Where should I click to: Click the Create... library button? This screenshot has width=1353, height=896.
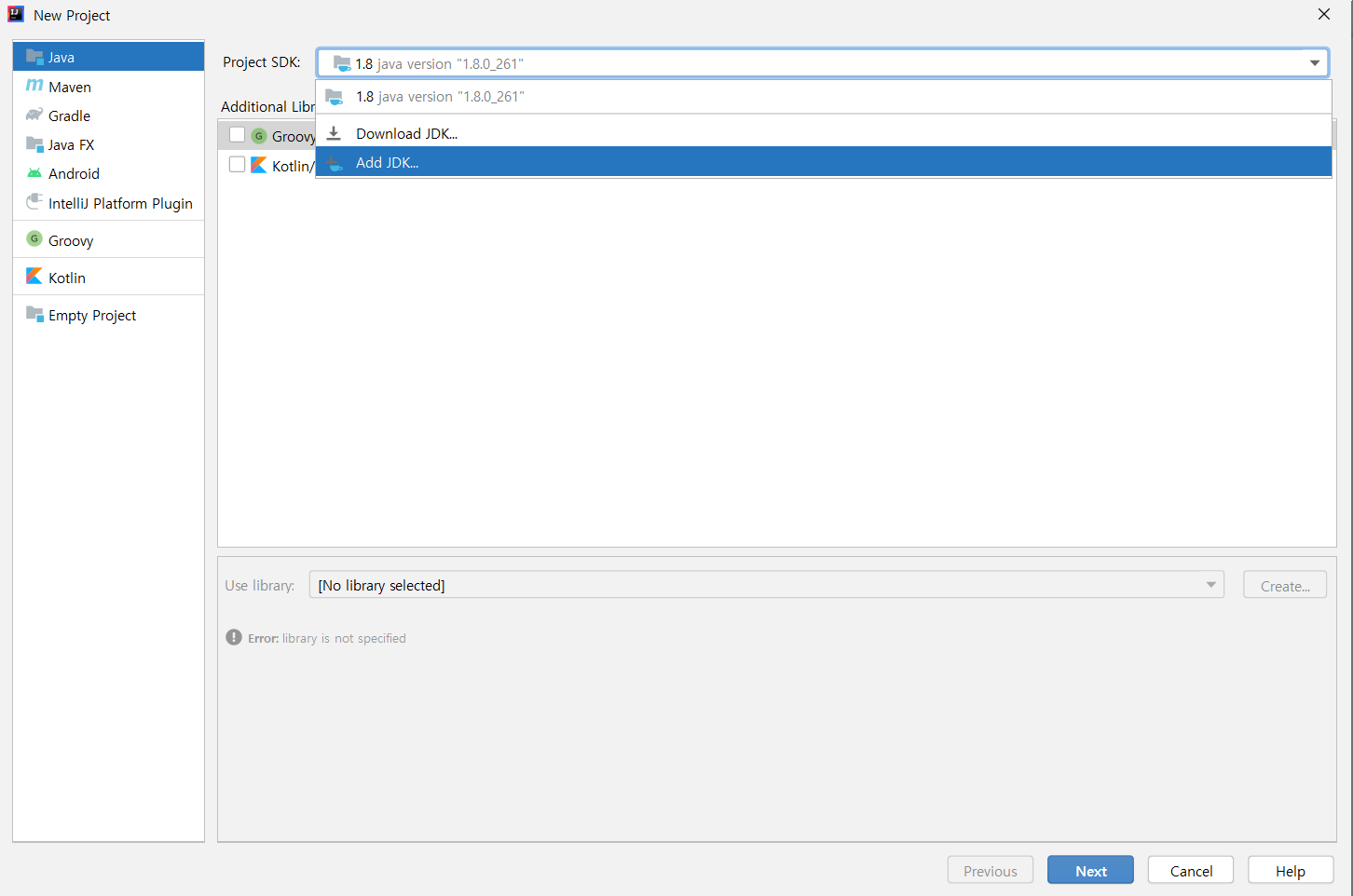pyautogui.click(x=1285, y=585)
